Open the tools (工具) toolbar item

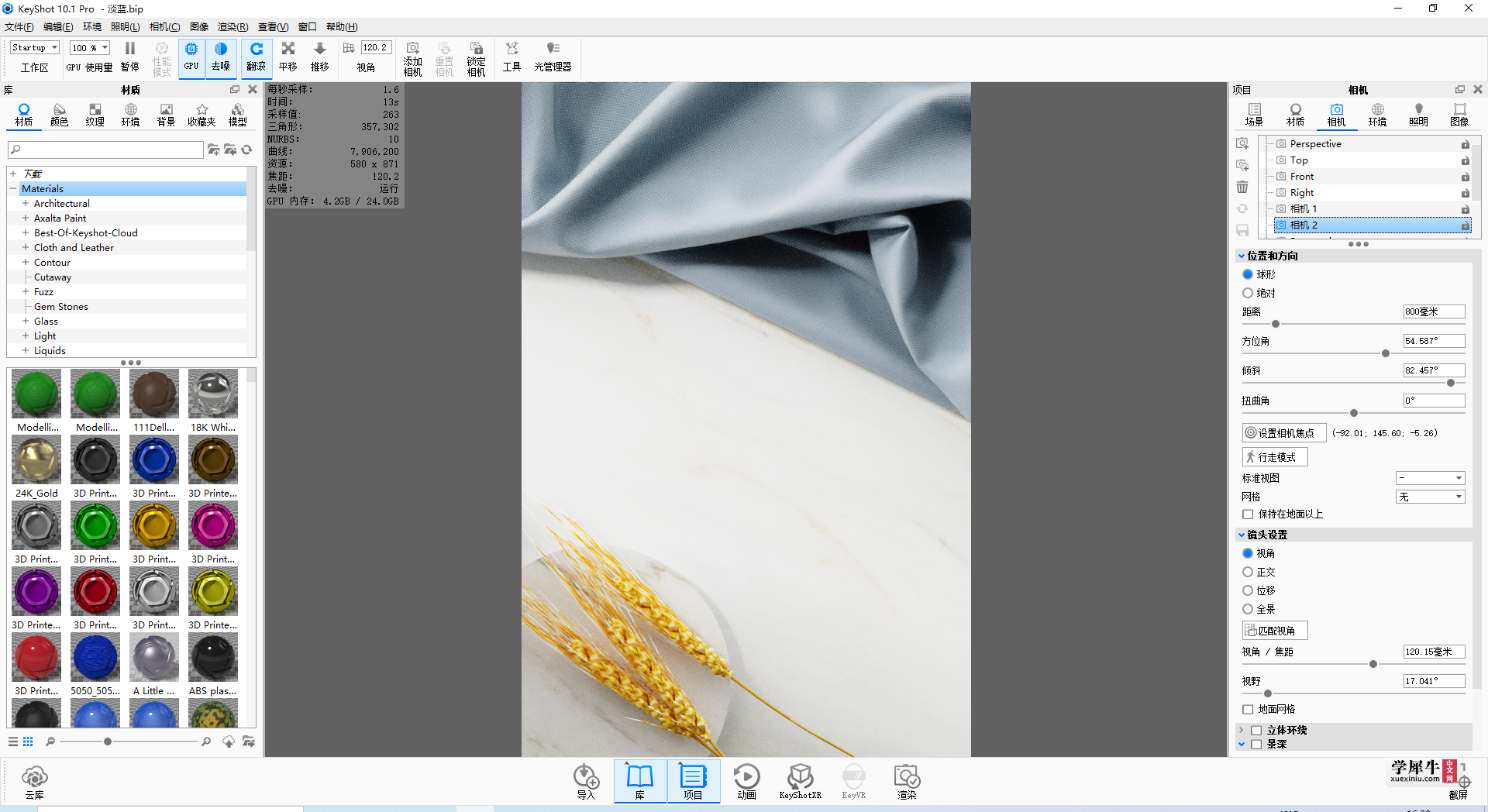click(x=512, y=57)
